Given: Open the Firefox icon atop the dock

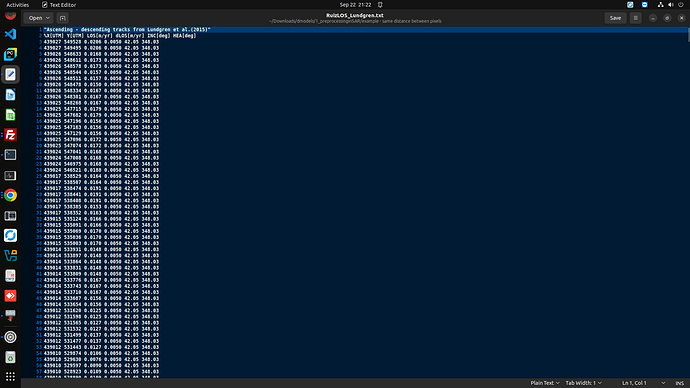Looking at the screenshot, I should point(10,15).
